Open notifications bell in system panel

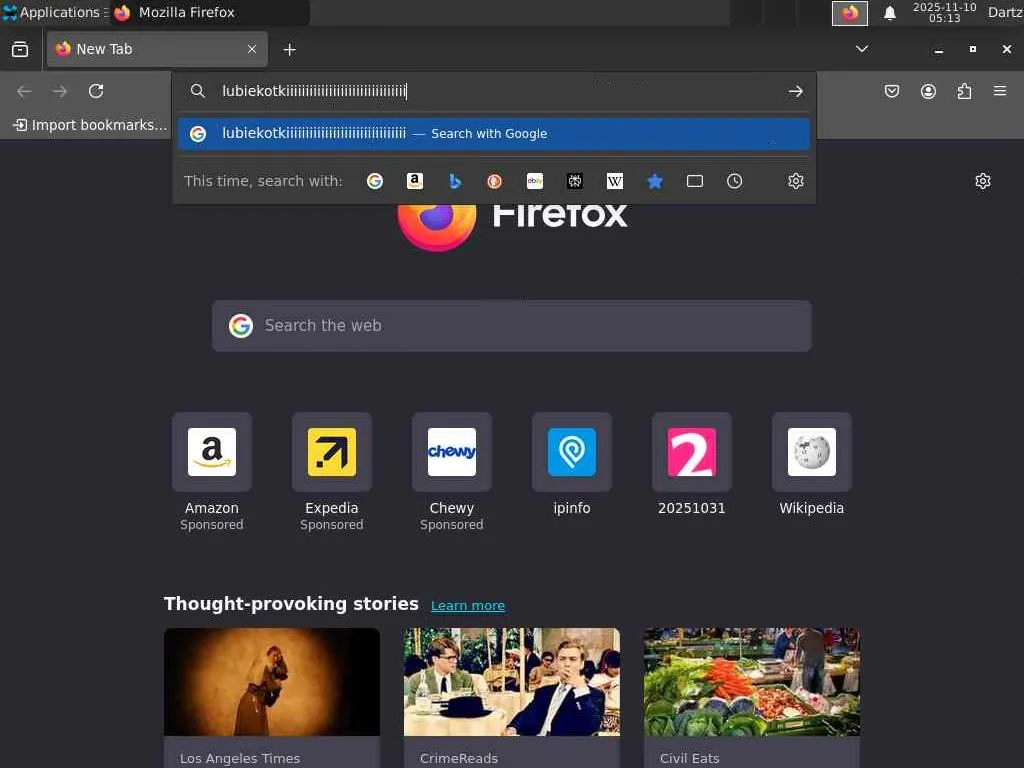tap(889, 13)
